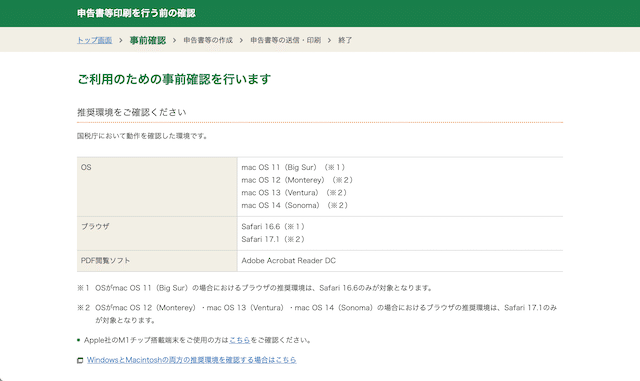Screen dimensions: 640x381
Task: Select the 事前確認 breadcrumb step
Action: click(148, 40)
